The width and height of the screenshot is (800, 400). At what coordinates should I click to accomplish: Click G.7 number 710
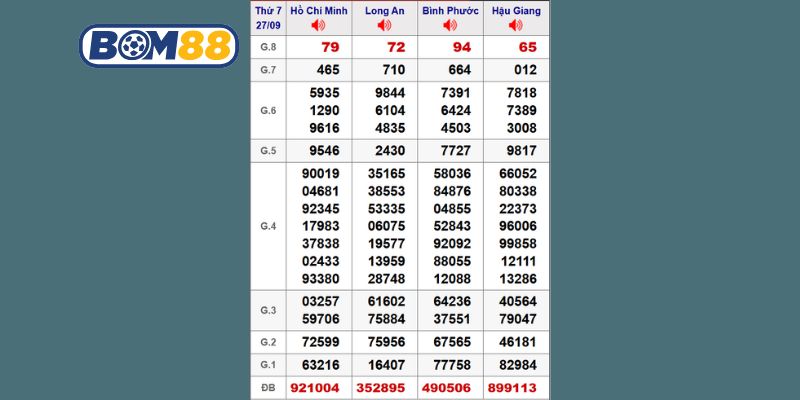coord(393,70)
